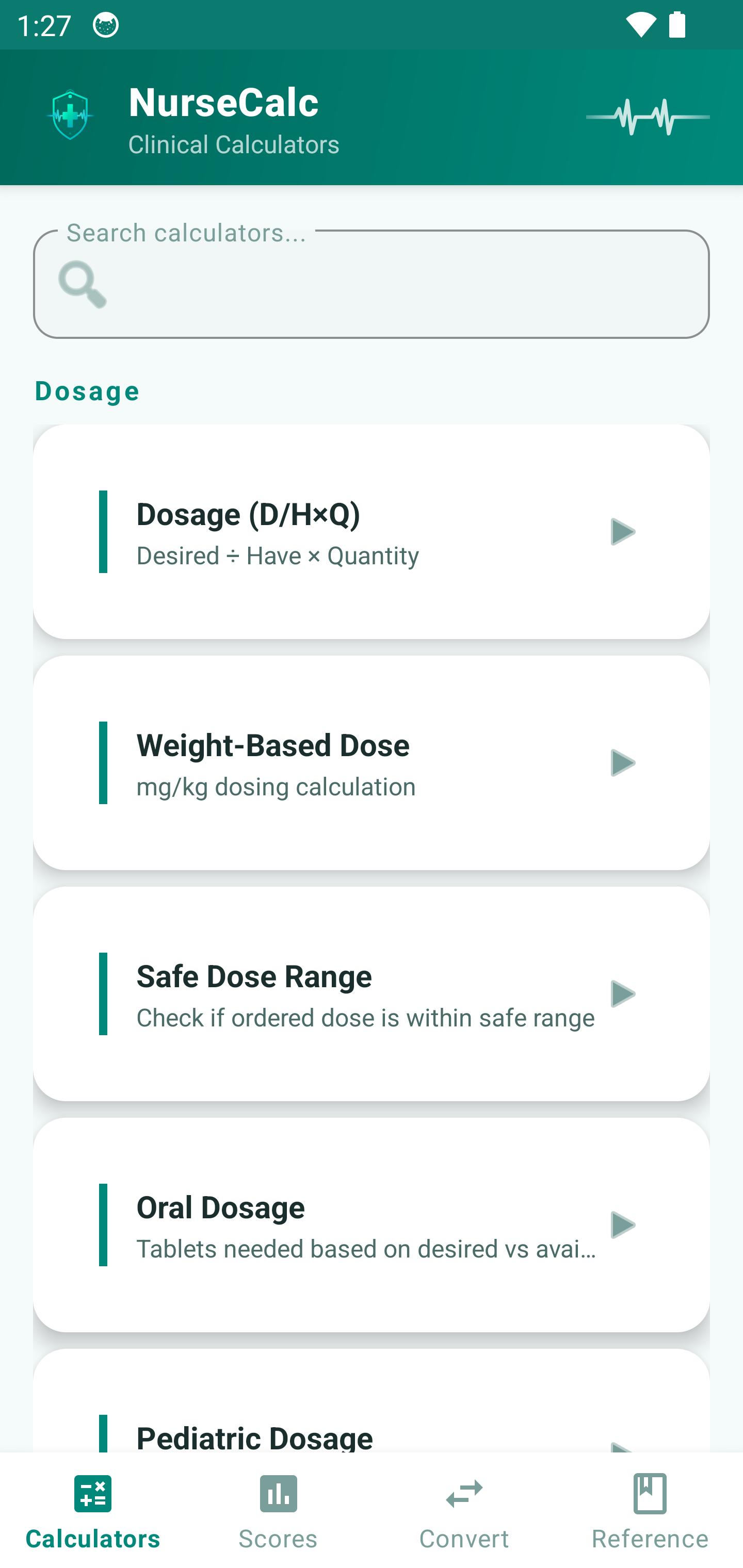Tap the cat face notification icon
The width and height of the screenshot is (743, 1568).
click(x=106, y=25)
